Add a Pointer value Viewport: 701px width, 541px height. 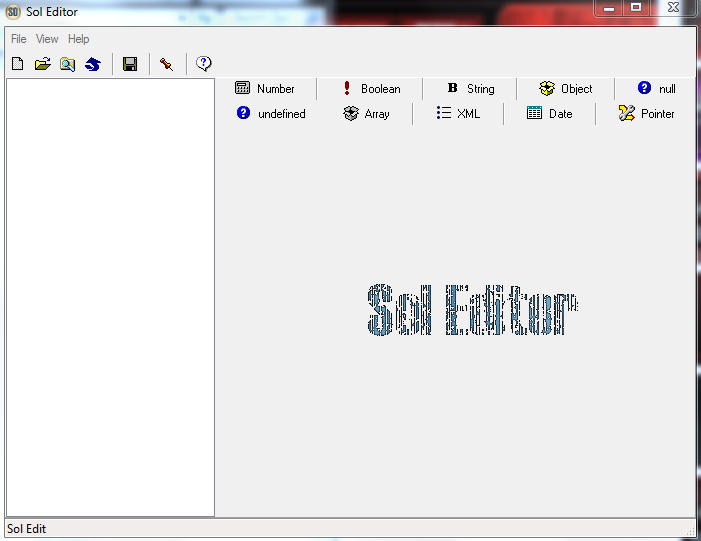pyautogui.click(x=646, y=114)
